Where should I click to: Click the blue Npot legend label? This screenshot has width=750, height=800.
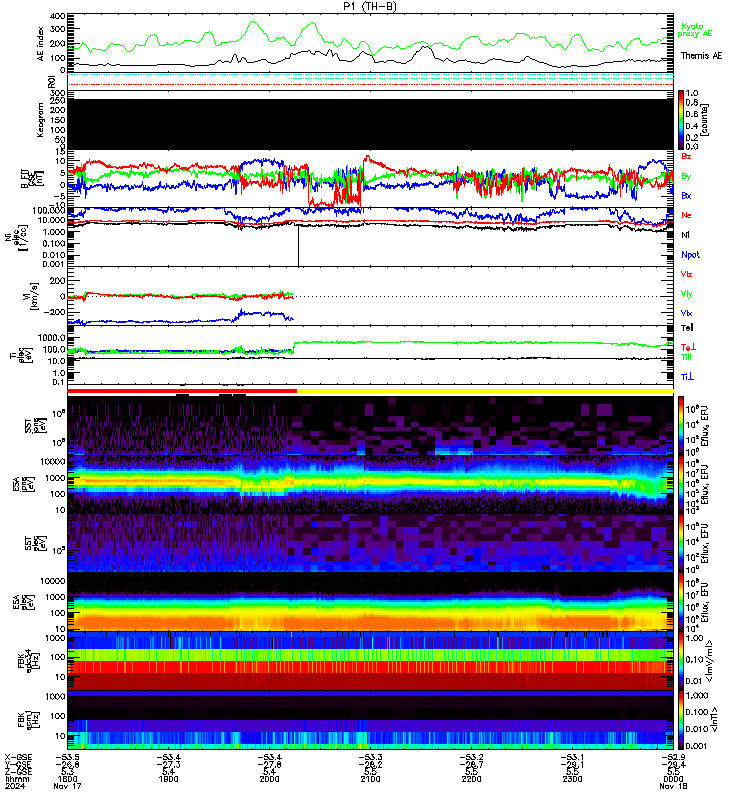coord(690,255)
